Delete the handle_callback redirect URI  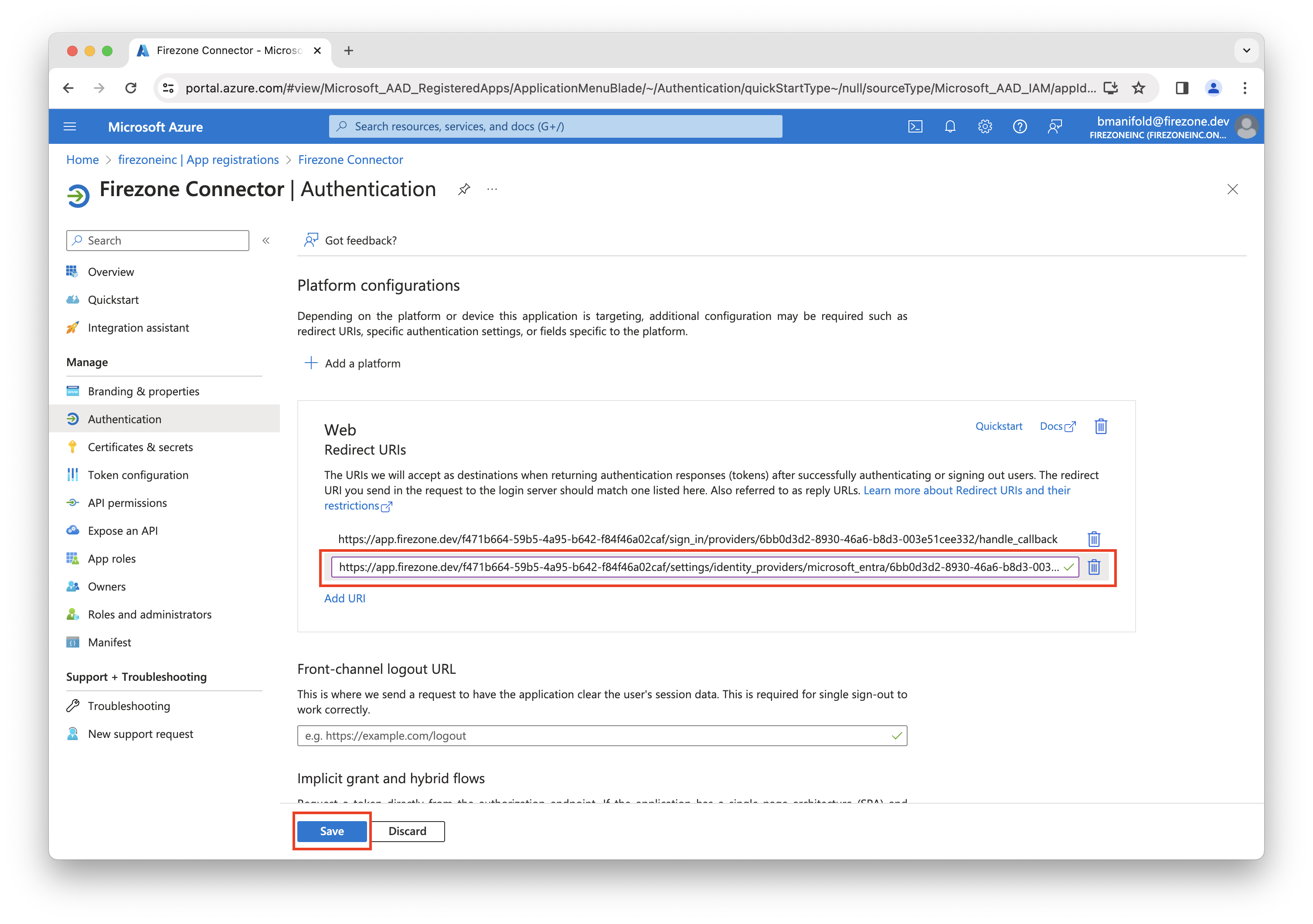click(x=1093, y=539)
